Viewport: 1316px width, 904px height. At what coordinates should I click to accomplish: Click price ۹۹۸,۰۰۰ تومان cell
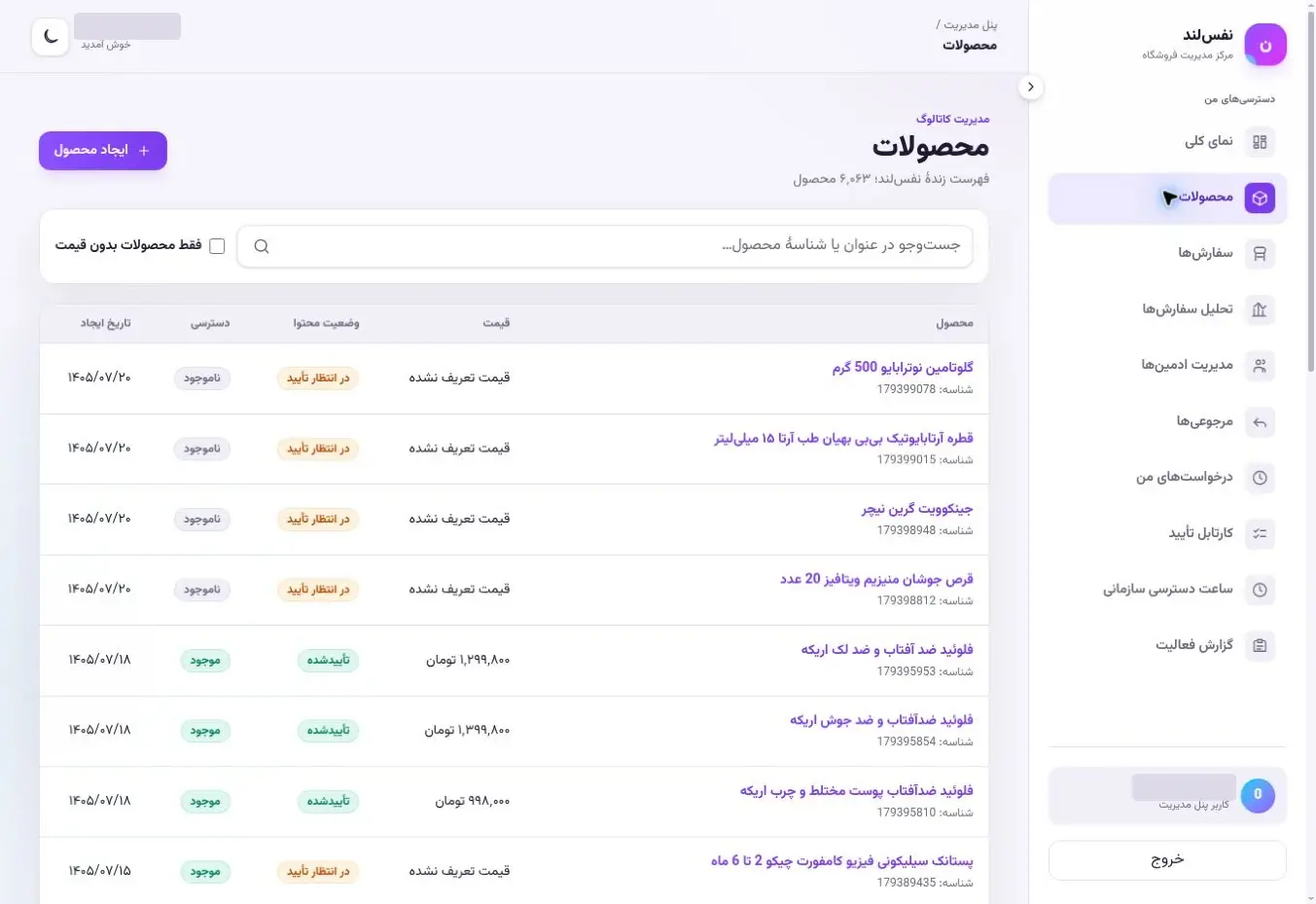pyautogui.click(x=473, y=802)
